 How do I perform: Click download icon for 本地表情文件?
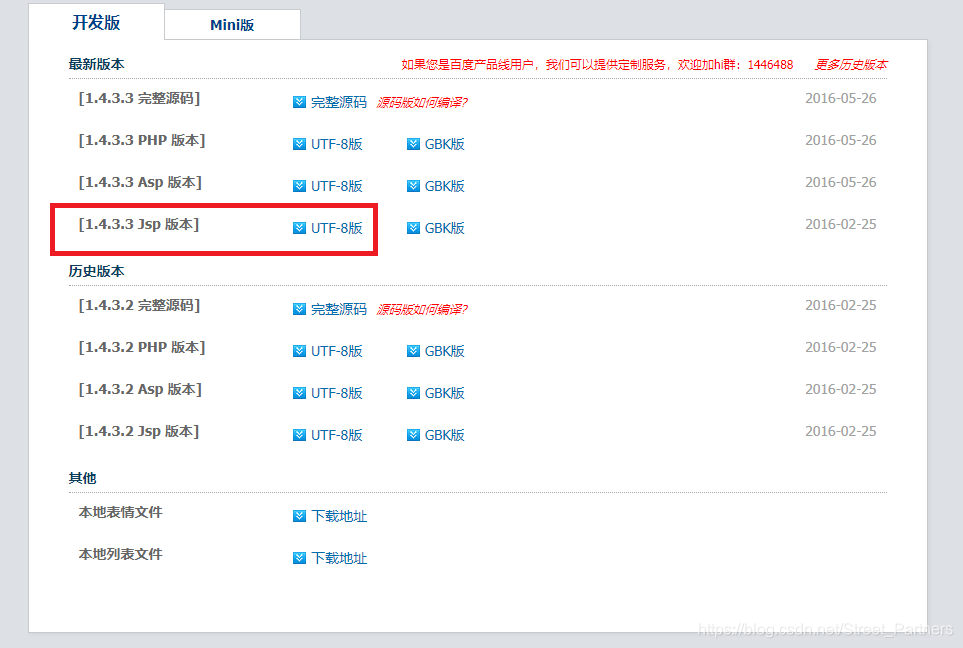(299, 516)
